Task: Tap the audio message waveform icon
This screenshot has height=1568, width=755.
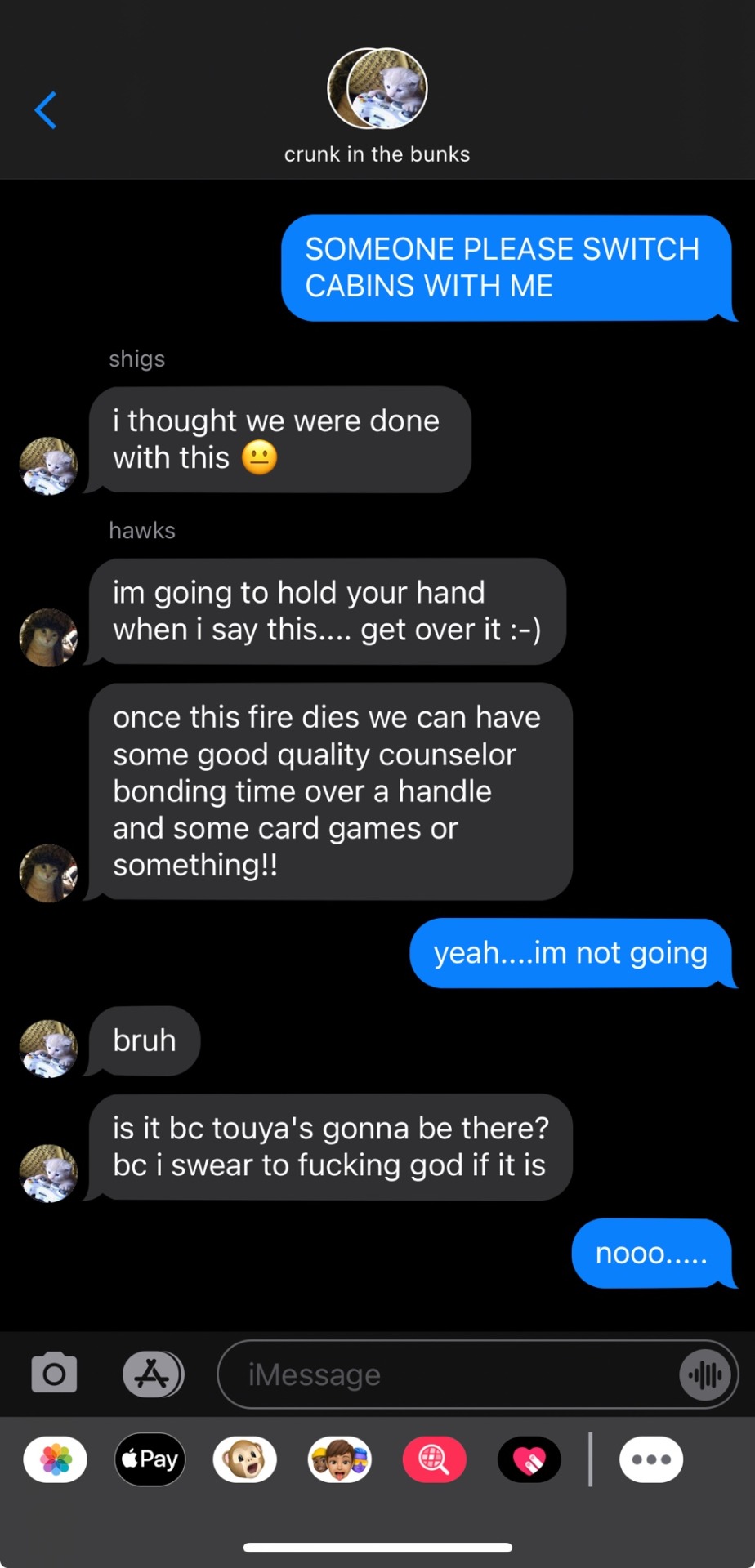Action: 705,1374
